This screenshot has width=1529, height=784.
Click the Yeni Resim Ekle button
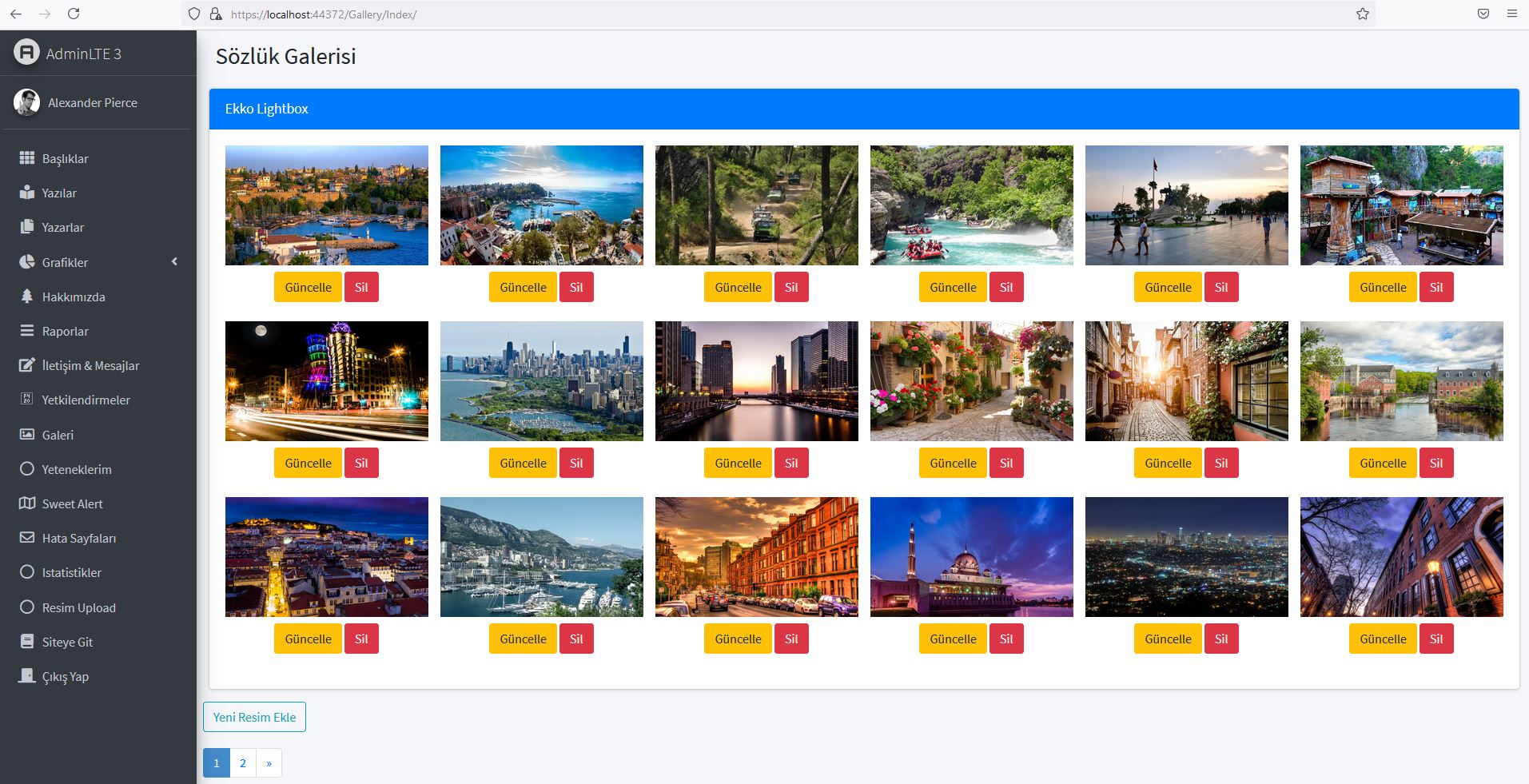coord(254,717)
